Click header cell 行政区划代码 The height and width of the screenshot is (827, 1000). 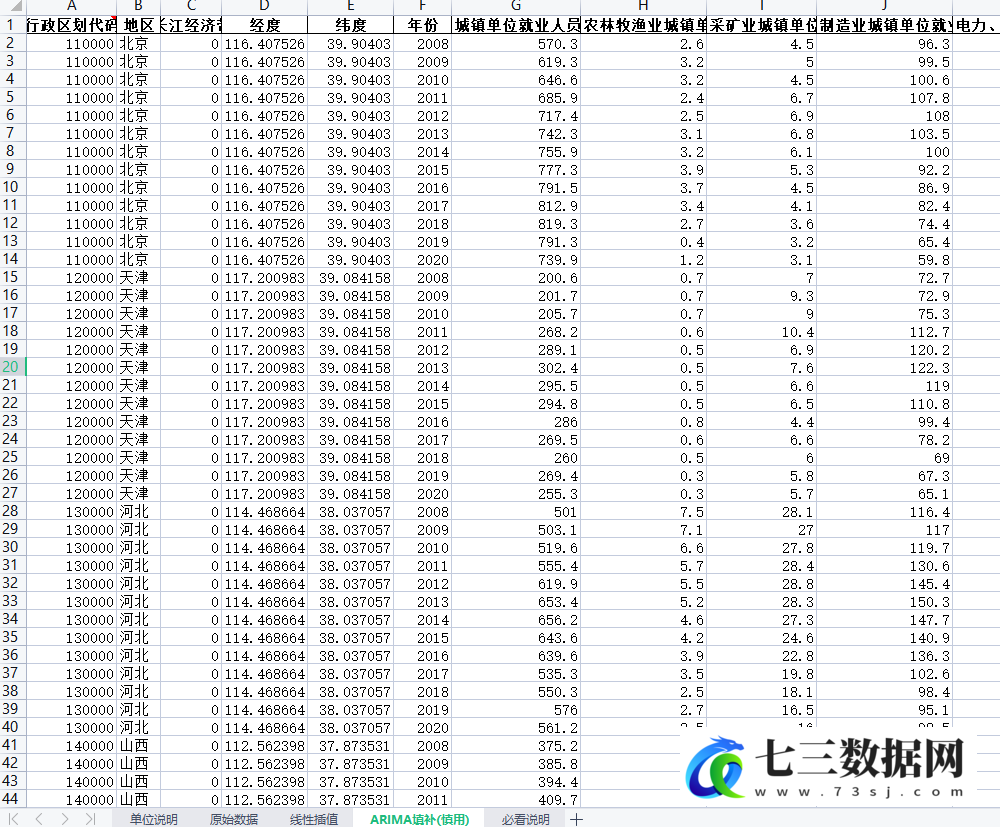[71, 26]
